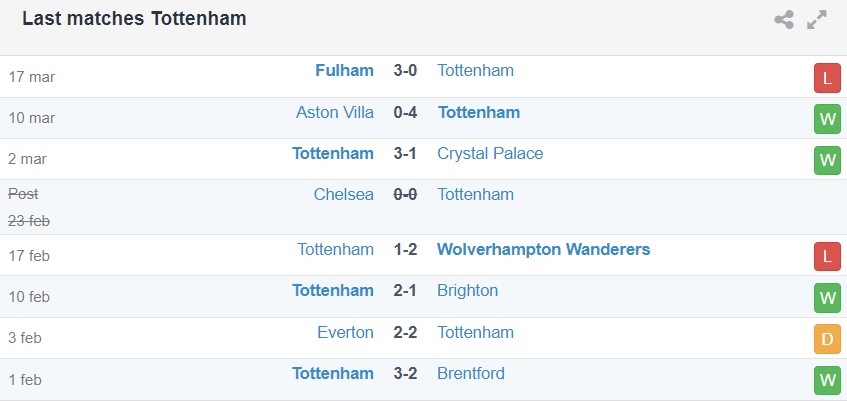Image resolution: width=847 pixels, height=401 pixels.
Task: Click Wolverhampton Wanderers team name
Action: (x=543, y=249)
